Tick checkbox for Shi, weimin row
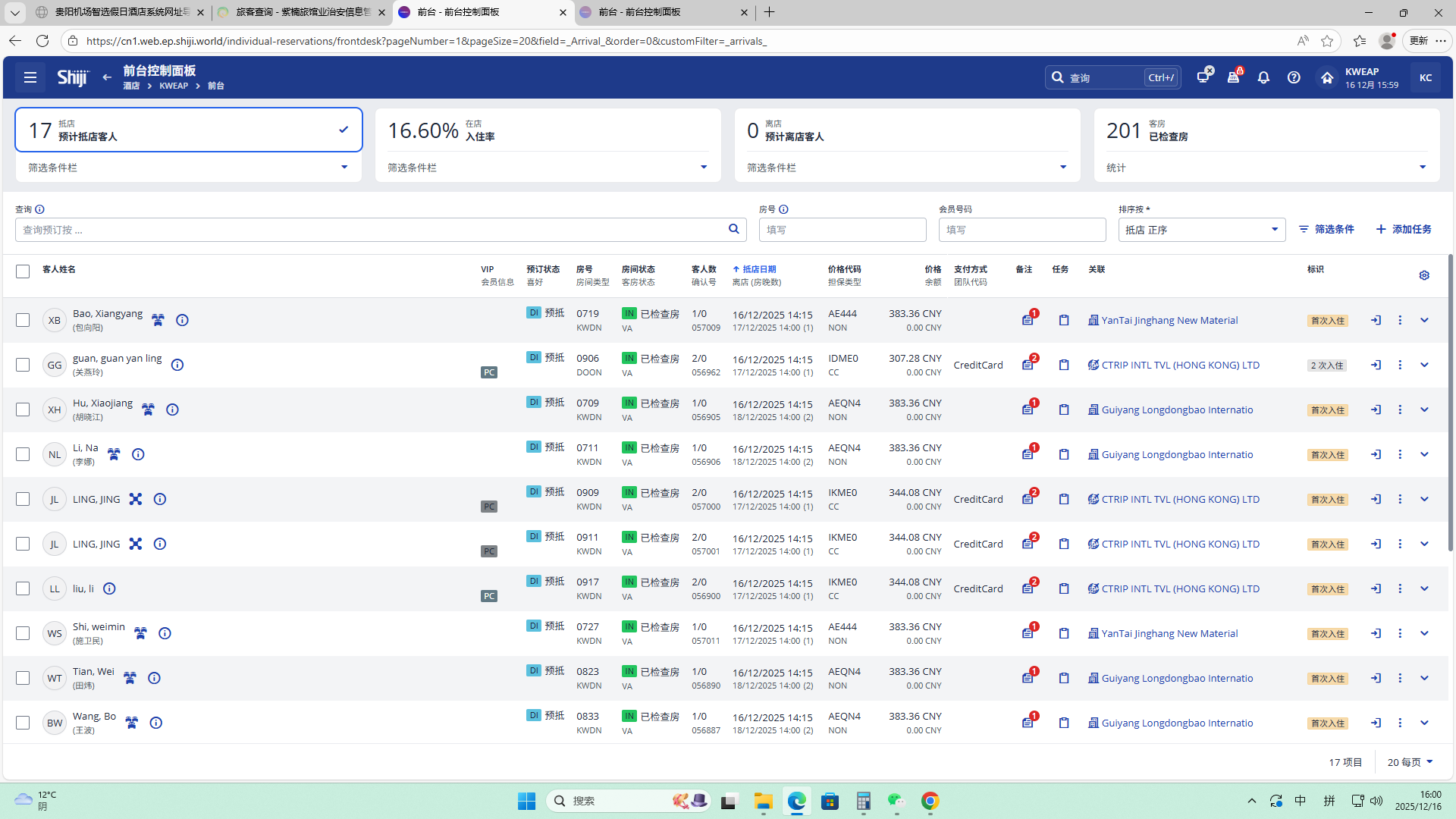This screenshot has width=1456, height=819. [x=23, y=633]
